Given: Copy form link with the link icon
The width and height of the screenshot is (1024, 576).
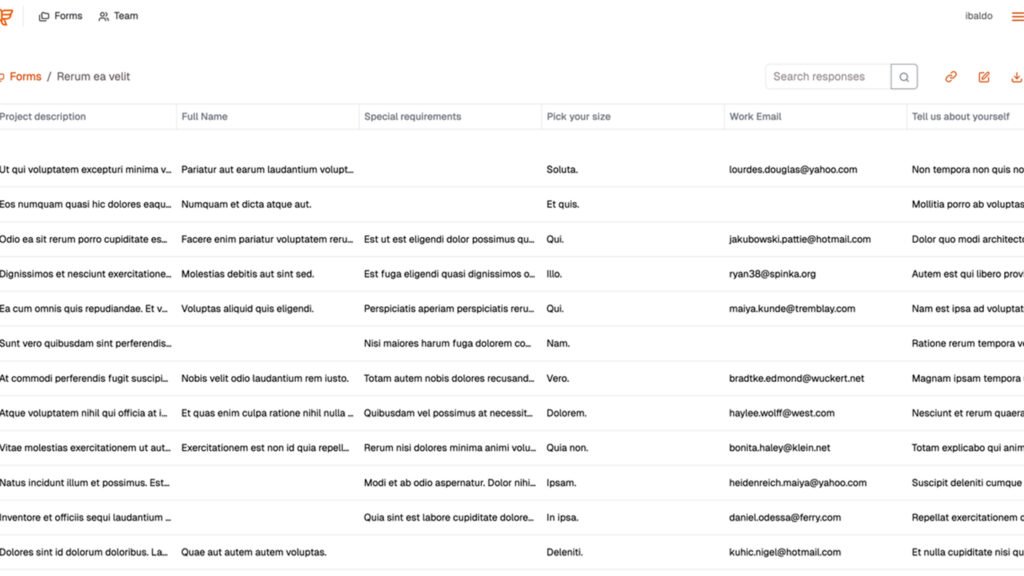Looking at the screenshot, I should point(951,77).
